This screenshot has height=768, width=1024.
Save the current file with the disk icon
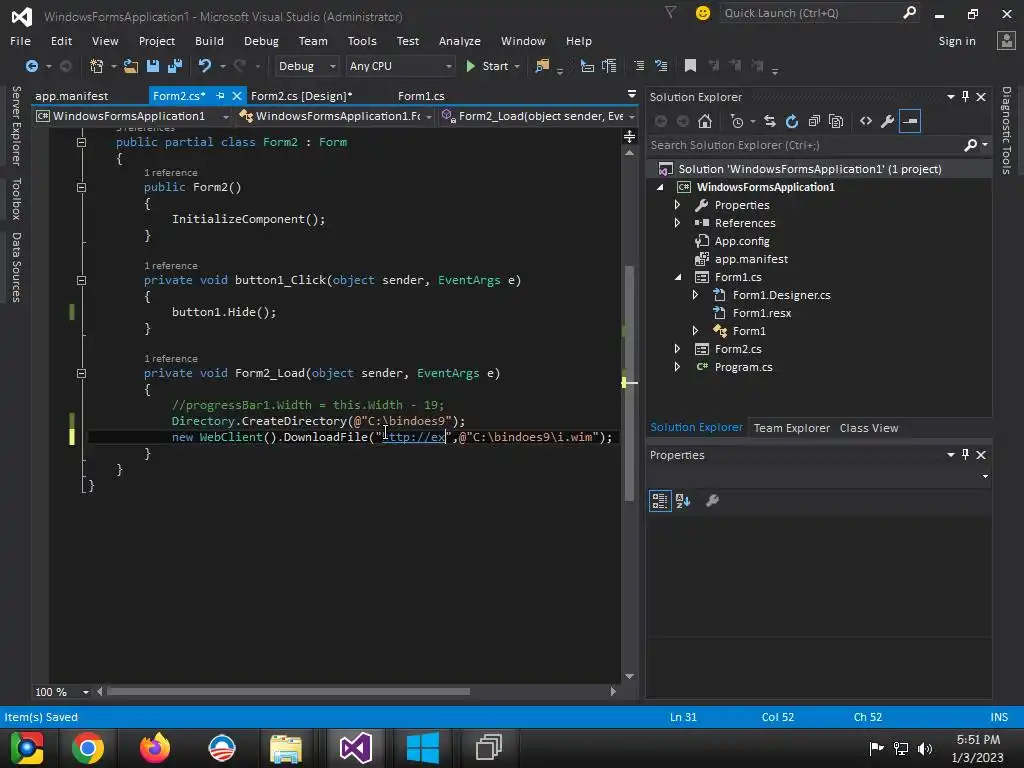coord(153,66)
